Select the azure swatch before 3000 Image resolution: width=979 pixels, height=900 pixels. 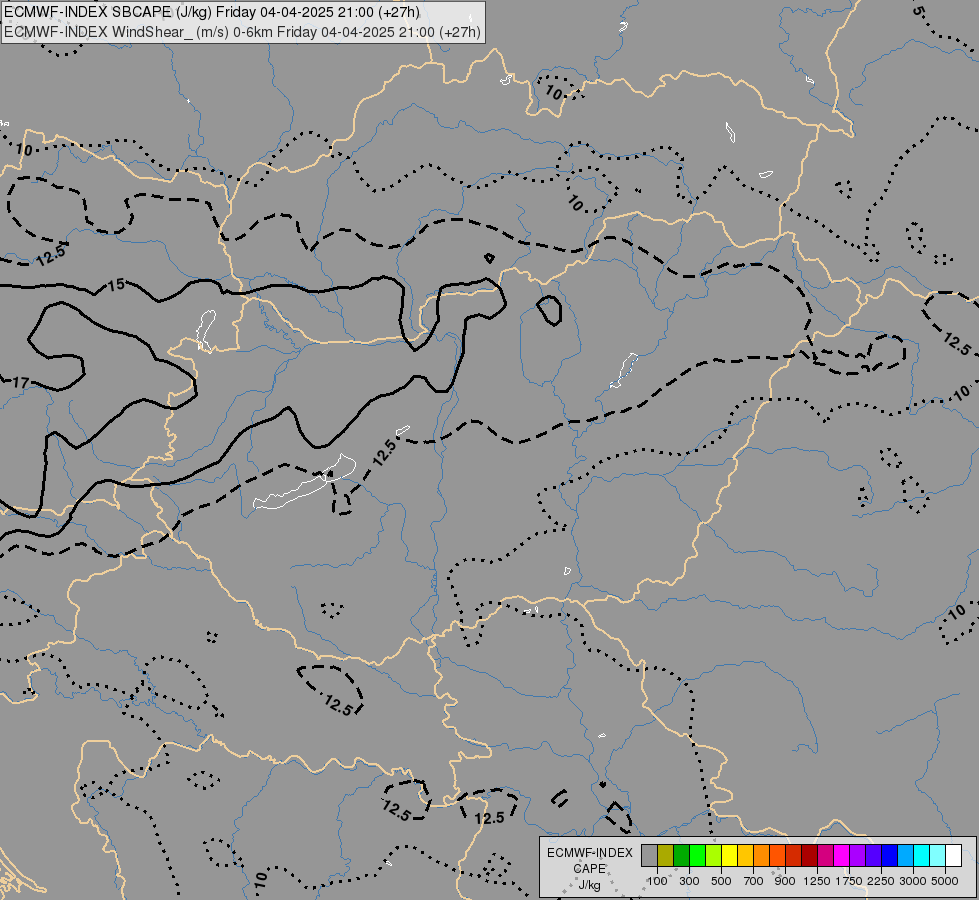[x=906, y=856]
